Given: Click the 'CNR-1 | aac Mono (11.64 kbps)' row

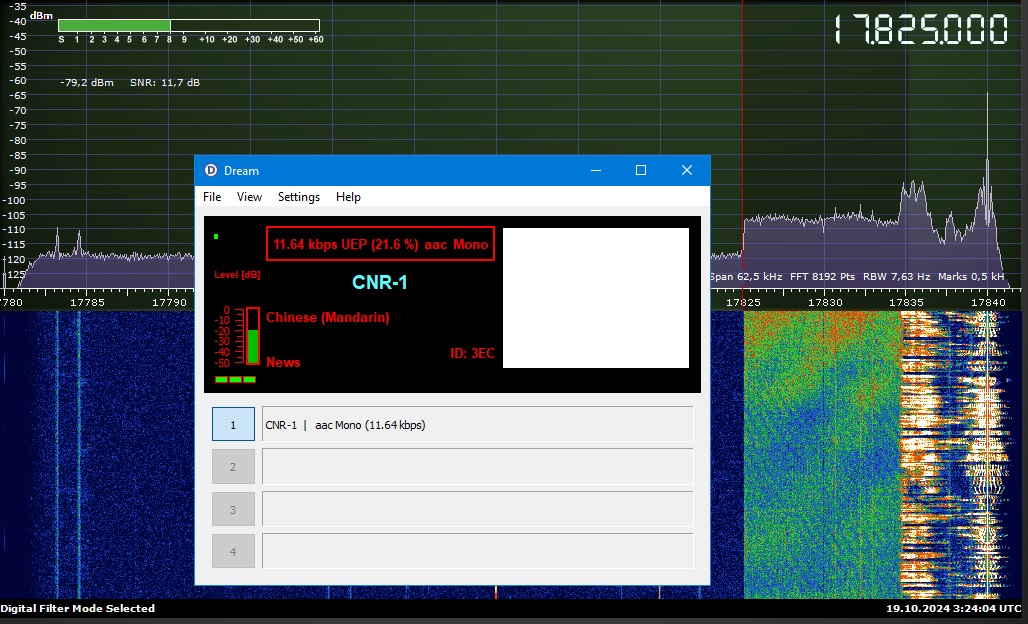Looking at the screenshot, I should (x=477, y=424).
